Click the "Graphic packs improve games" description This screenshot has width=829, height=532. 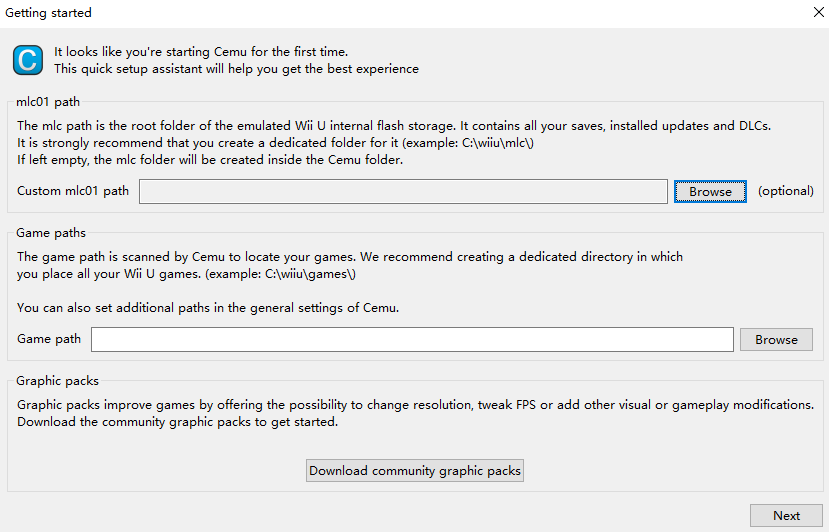(415, 405)
